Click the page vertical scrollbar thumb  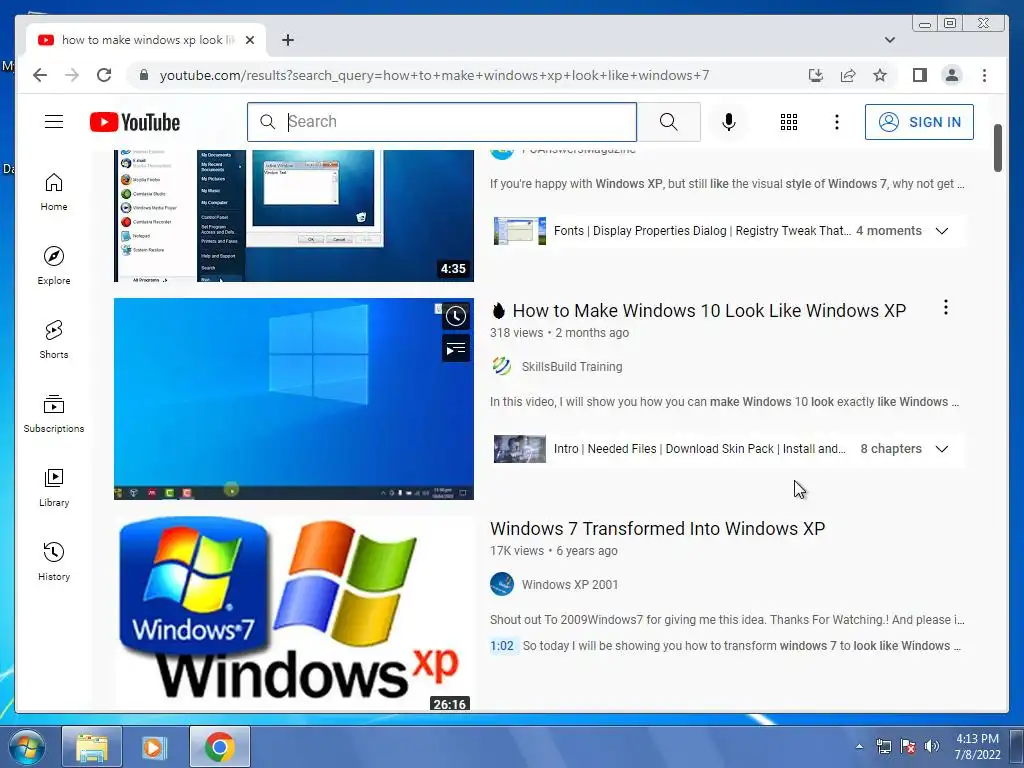click(x=998, y=148)
